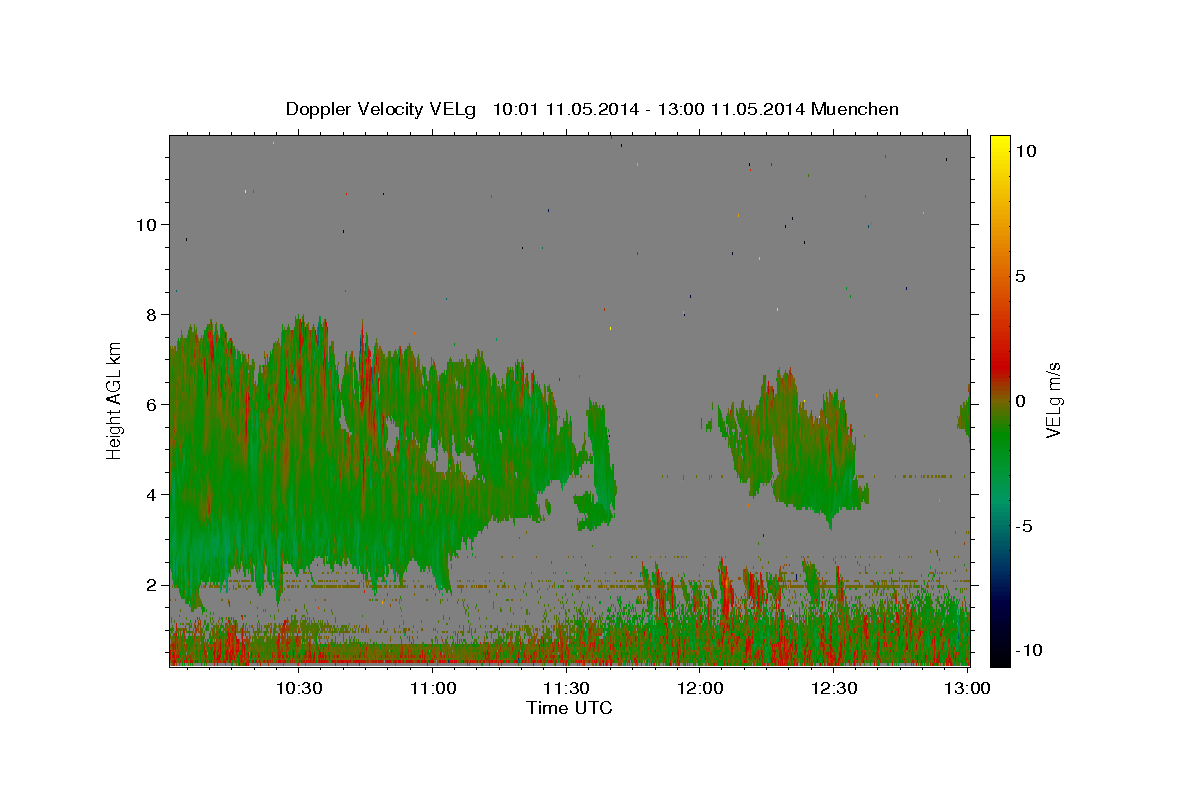The width and height of the screenshot is (1200, 800).
Task: Click the 13:00 time tick label
Action: click(967, 688)
